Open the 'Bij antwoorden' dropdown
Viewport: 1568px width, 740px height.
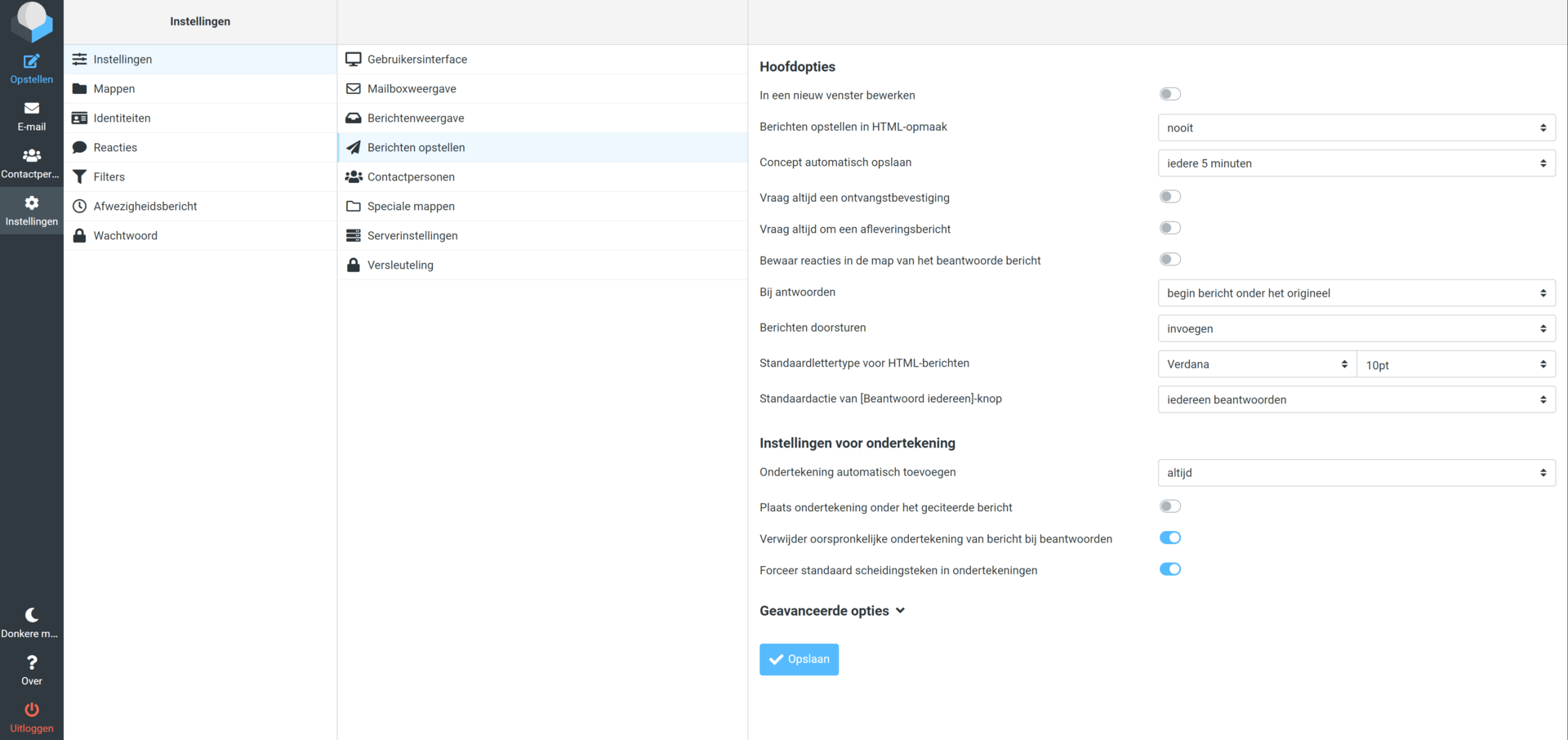click(1356, 293)
